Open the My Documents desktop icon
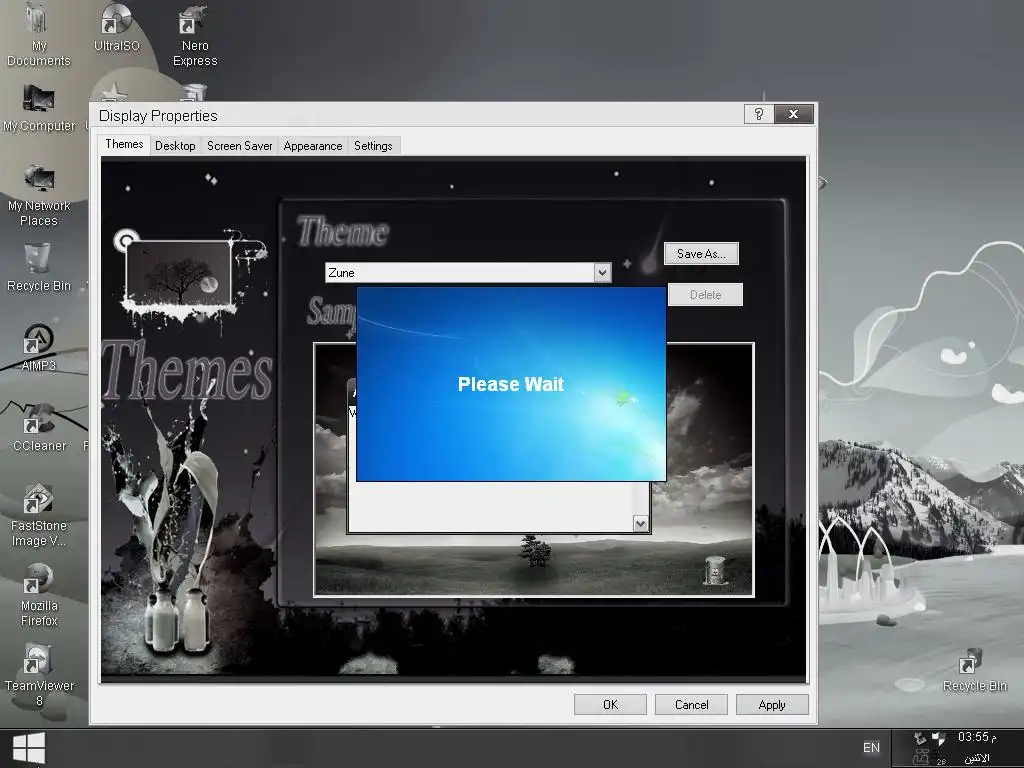Screen dimensions: 1024x768 (39, 36)
